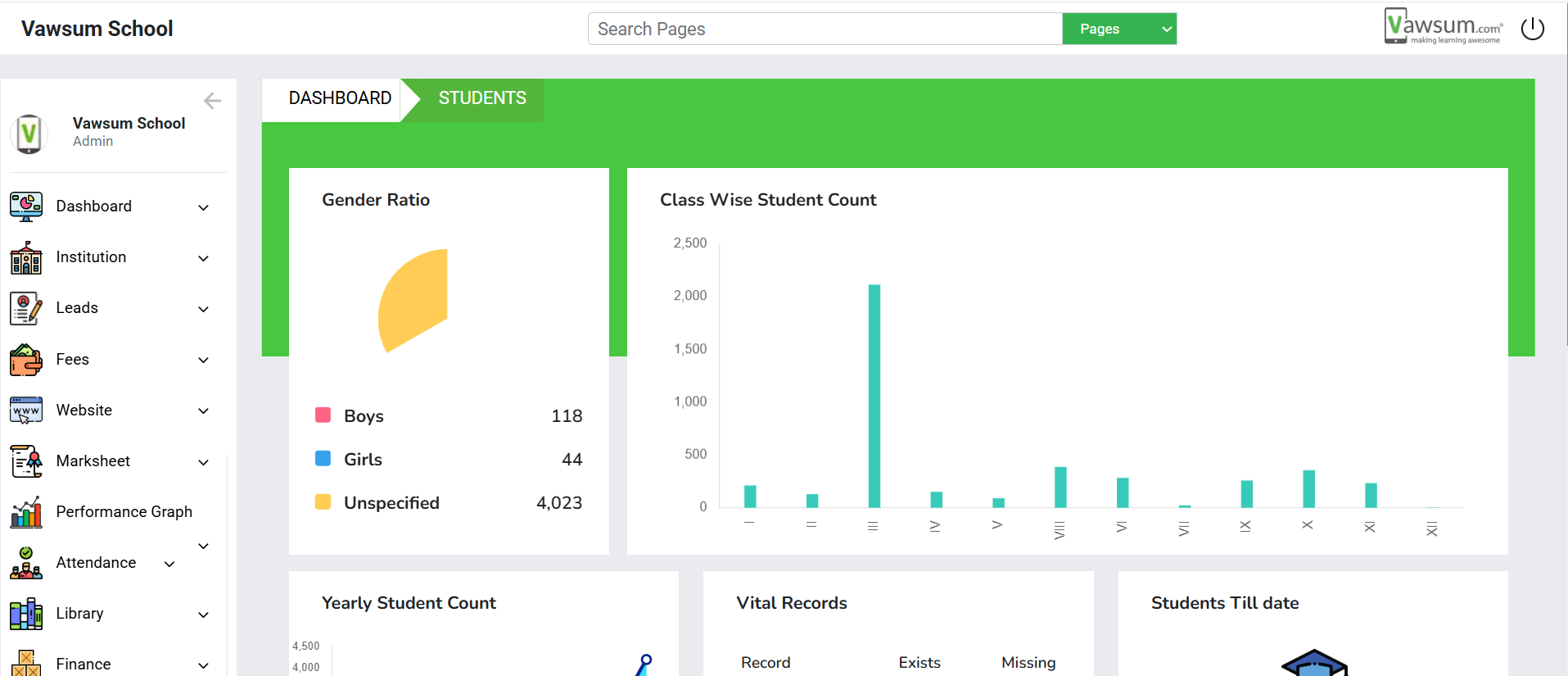This screenshot has height=676, width=1568.
Task: Click the Library books icon
Action: coord(26,614)
